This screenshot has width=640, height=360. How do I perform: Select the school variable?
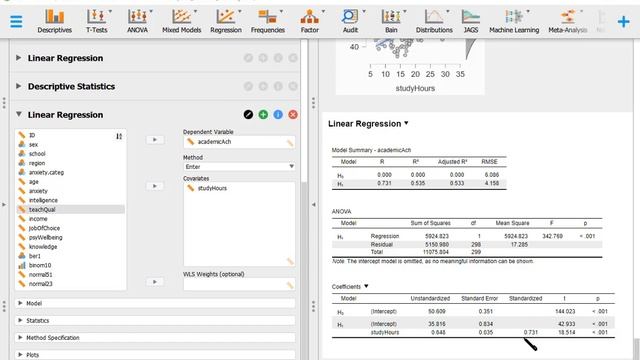(71, 154)
